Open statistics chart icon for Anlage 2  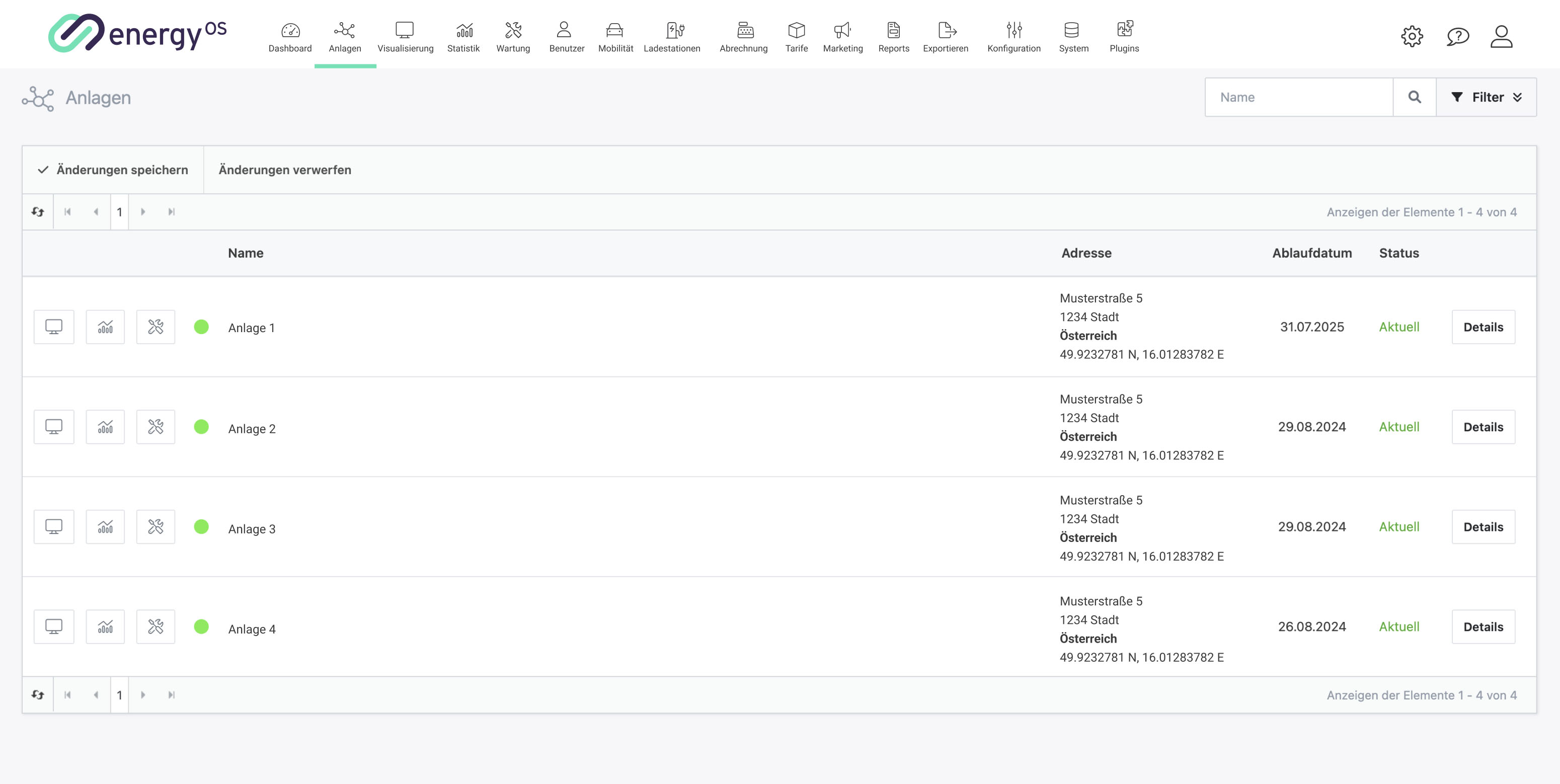pos(105,427)
